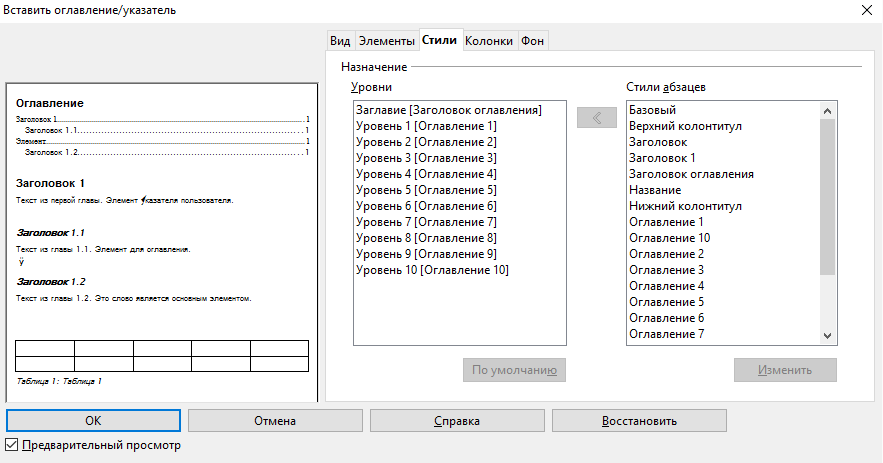
Task: Switch to the Вид tab
Action: (340, 41)
